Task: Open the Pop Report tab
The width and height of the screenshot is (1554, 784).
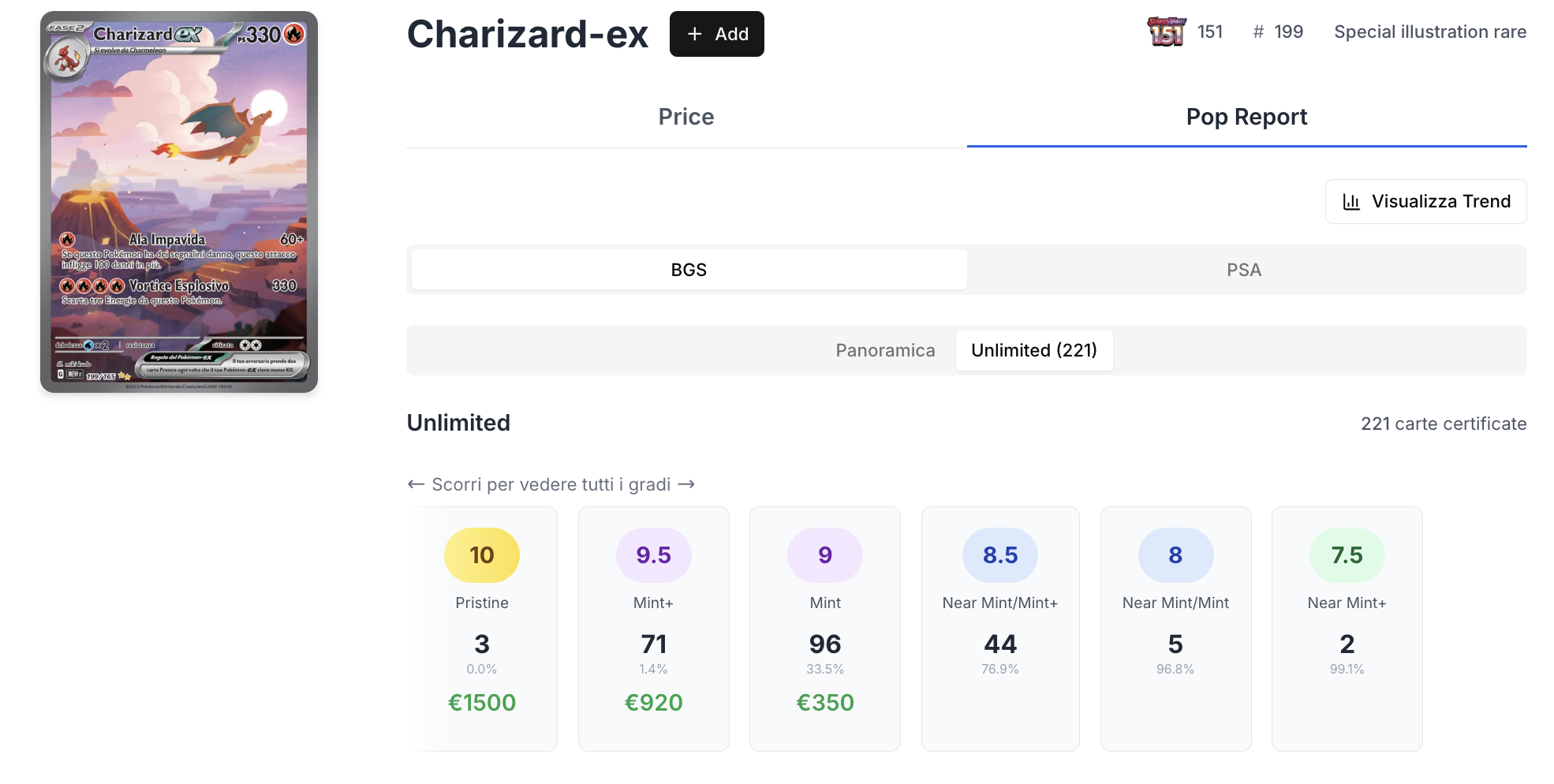Action: pyautogui.click(x=1246, y=117)
